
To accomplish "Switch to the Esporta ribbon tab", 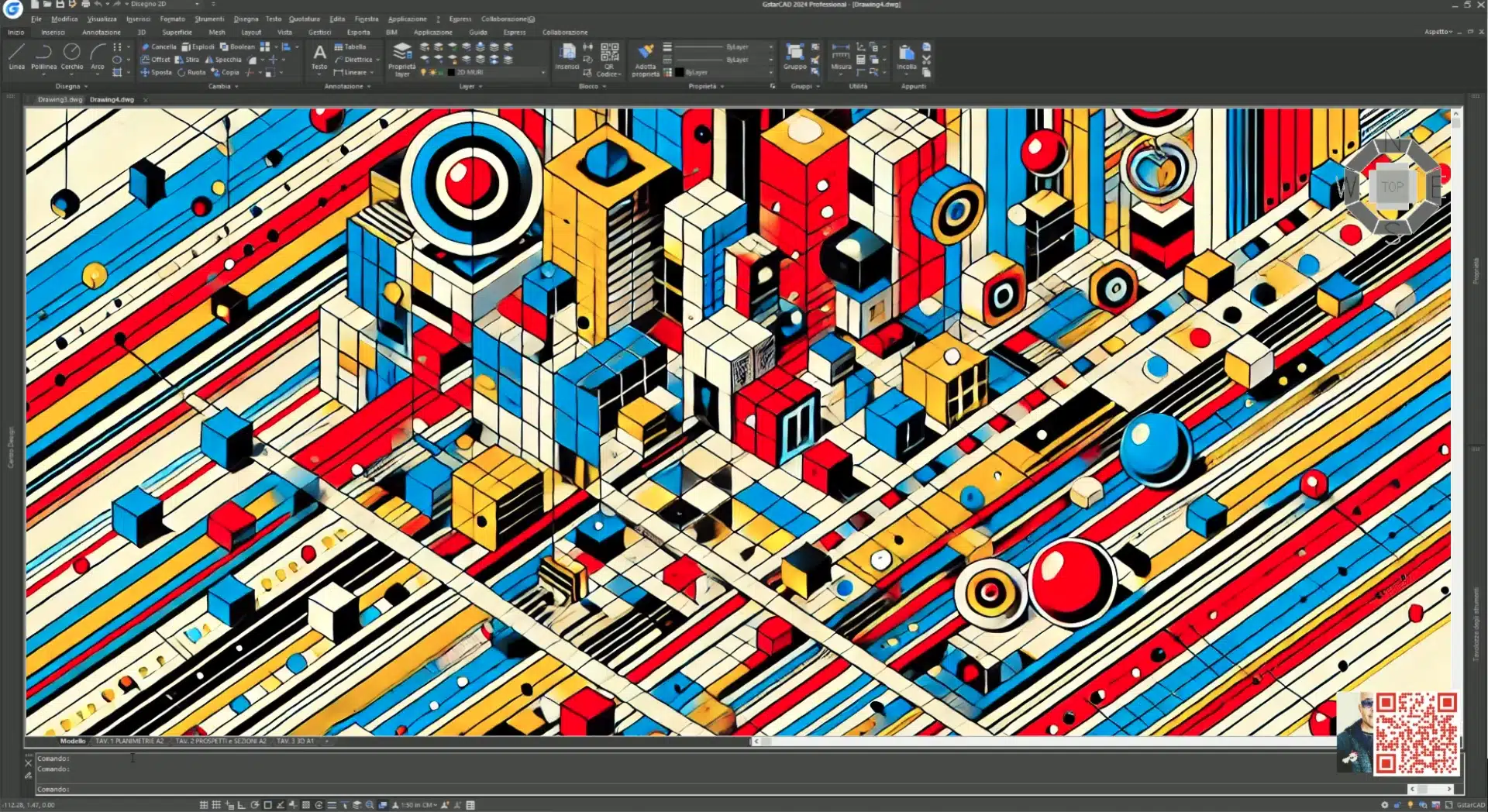I will (x=358, y=32).
